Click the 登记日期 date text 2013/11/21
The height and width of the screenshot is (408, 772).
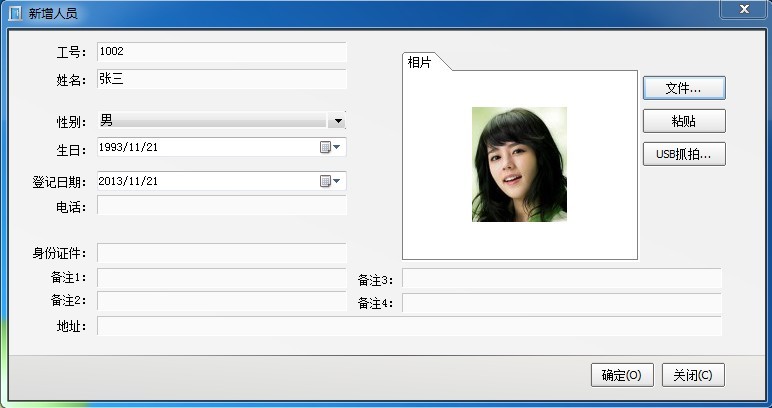pyautogui.click(x=128, y=181)
